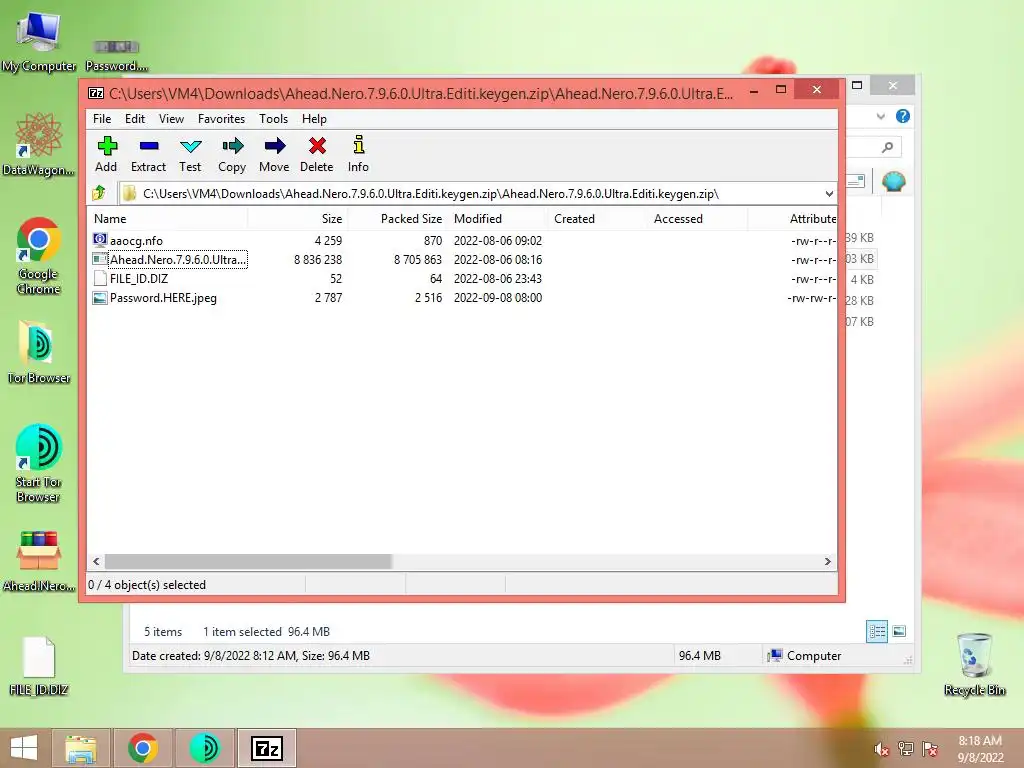
Task: Select the Password... desktop icon
Action: tap(116, 56)
